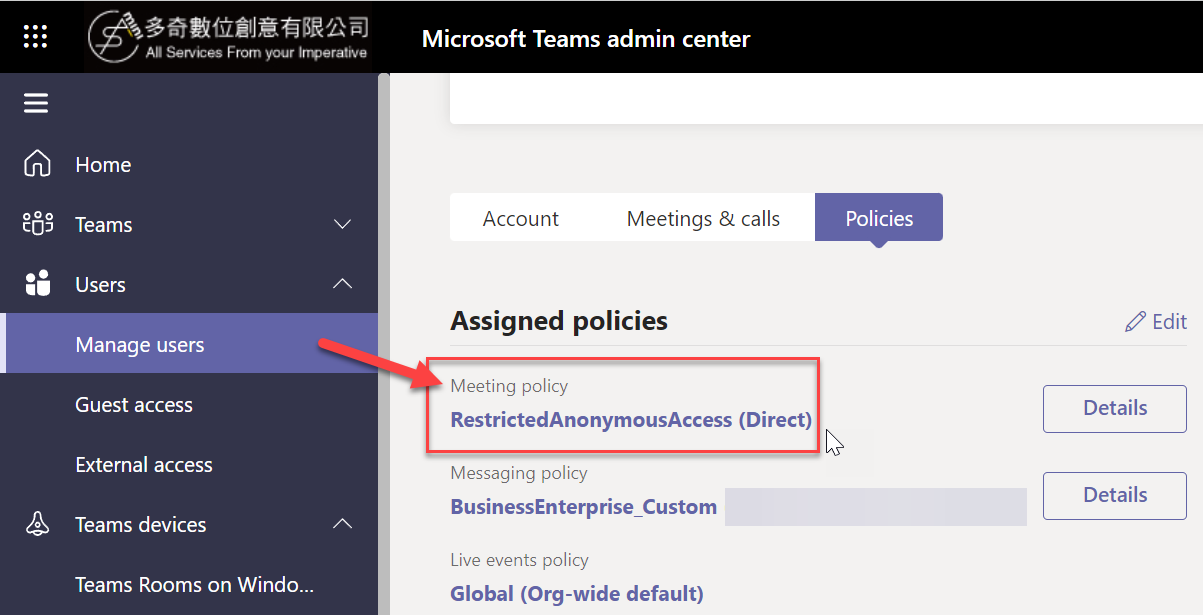Collapse the Teams devices section chevron
This screenshot has height=615, width=1203.
(342, 524)
